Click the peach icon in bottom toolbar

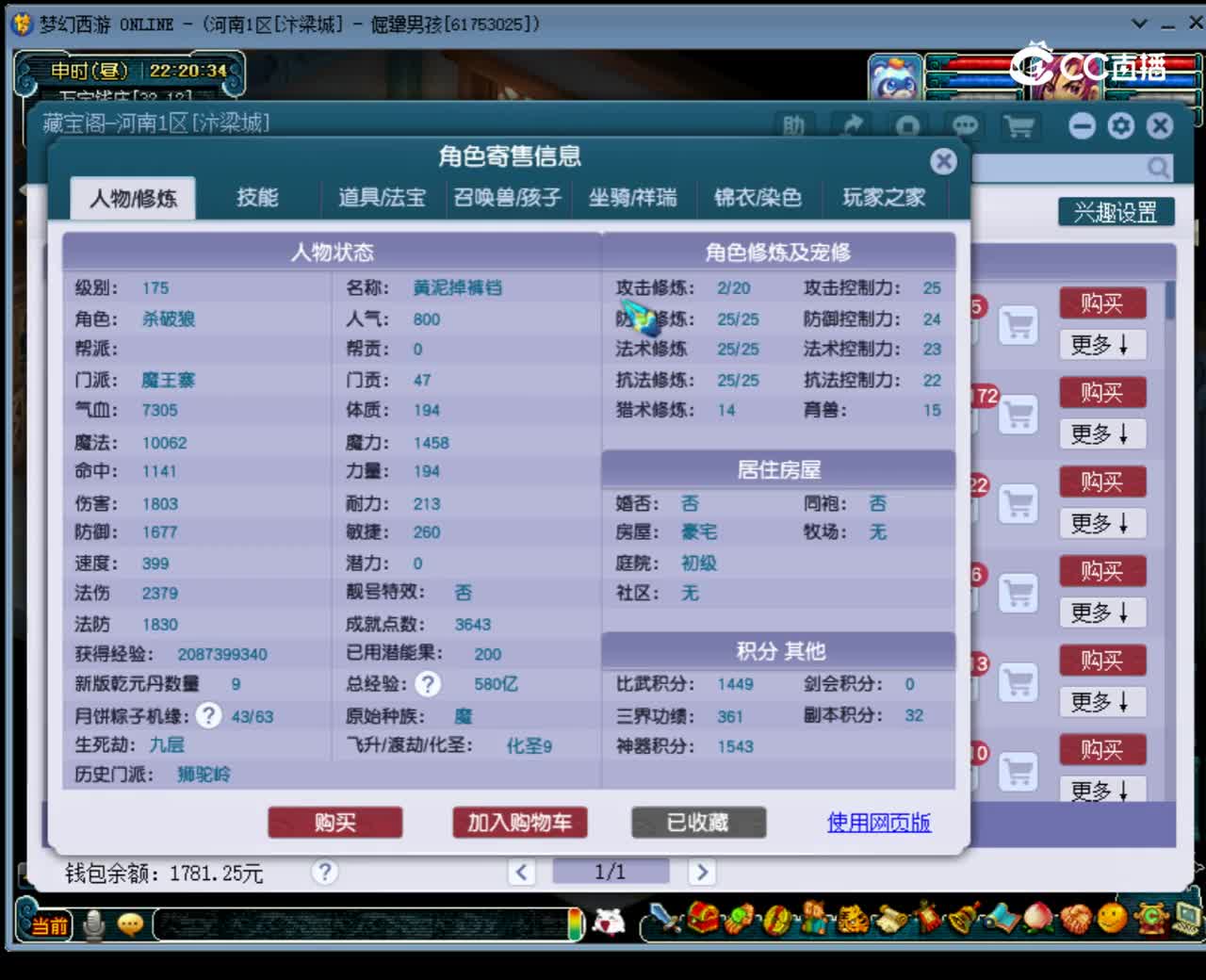pyautogui.click(x=1037, y=918)
